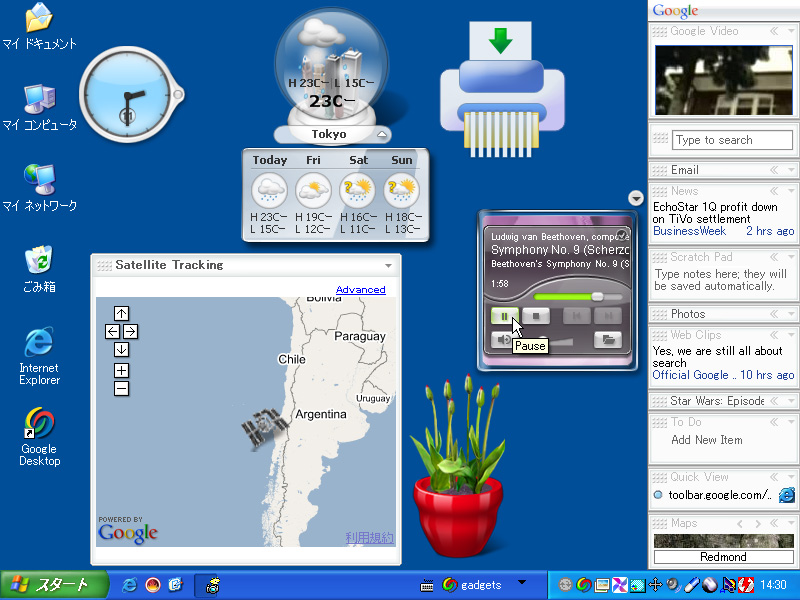Screen dimensions: 800x600
Task: Click the Type to search field
Action: 732,140
